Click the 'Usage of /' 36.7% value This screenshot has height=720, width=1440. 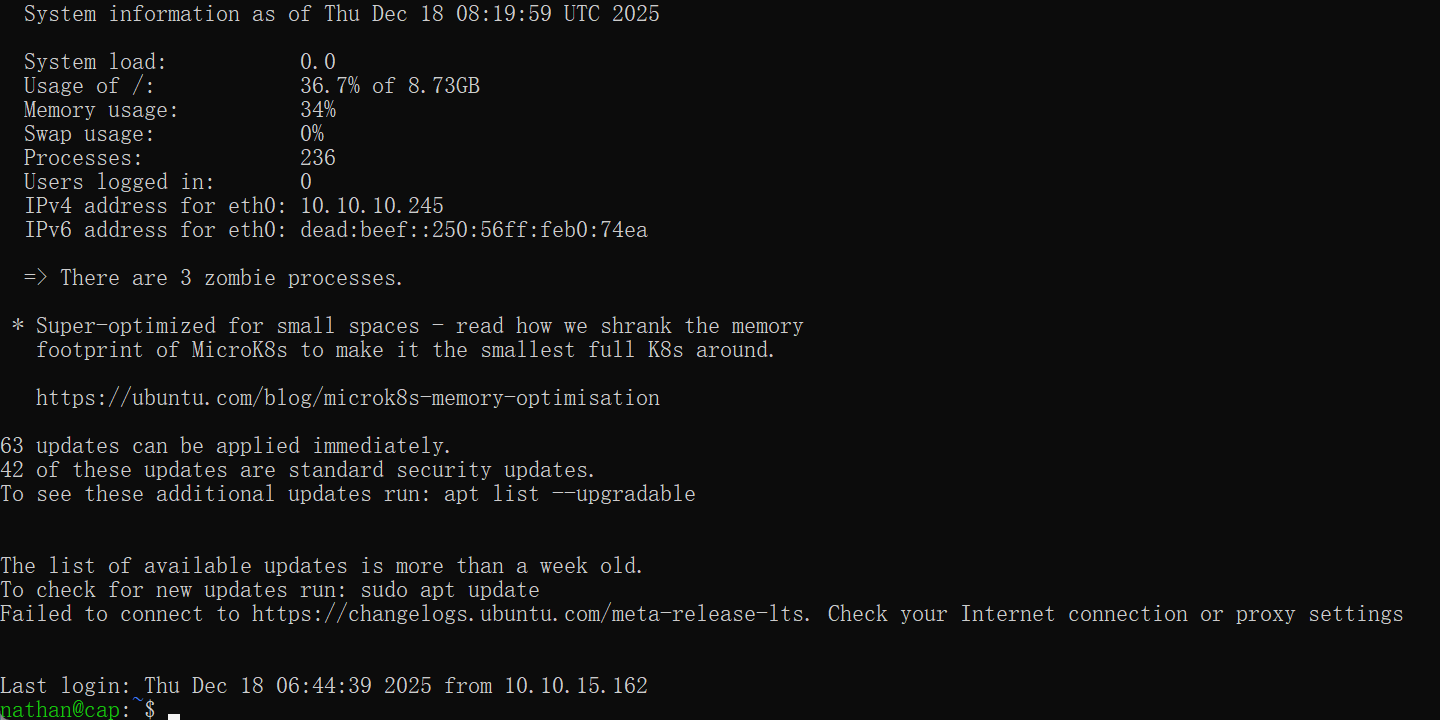point(329,86)
